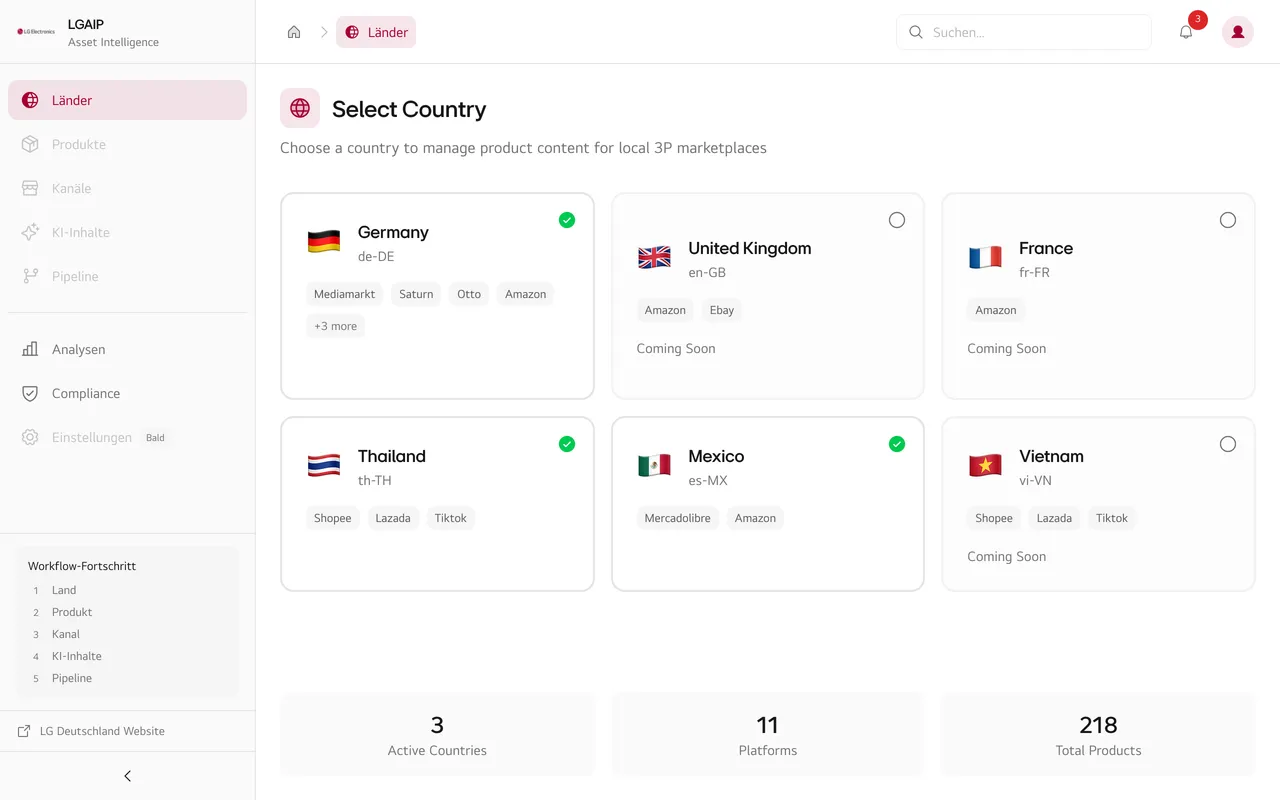Select the Vietnam radio button
Screen dimensions: 1280x800
pos(1228,444)
